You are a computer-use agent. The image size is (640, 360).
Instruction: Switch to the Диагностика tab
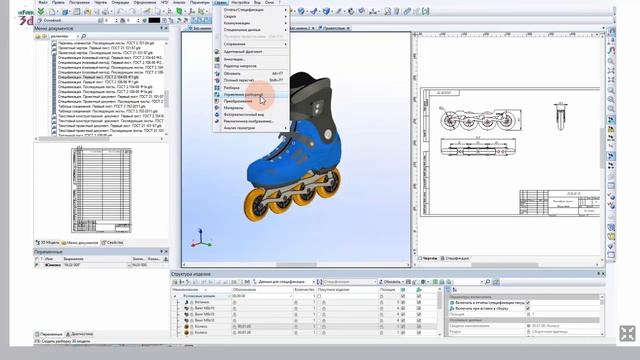(80, 334)
